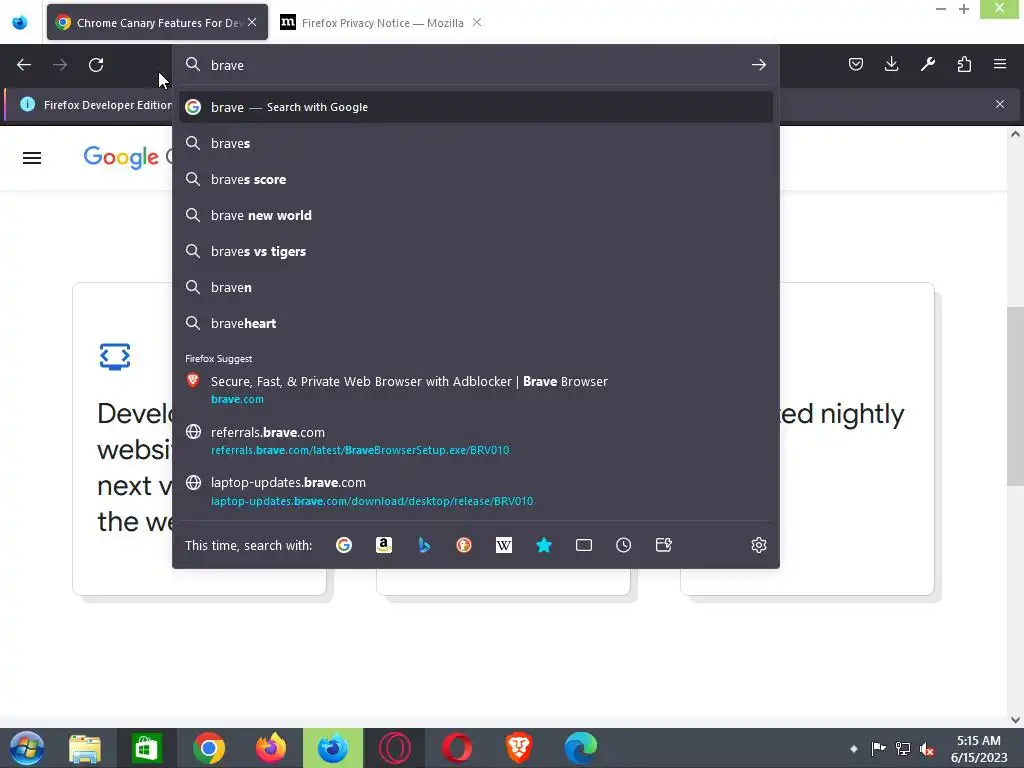Select 'brave — Search with Google' suggestion
The image size is (1024, 768).
(x=476, y=107)
